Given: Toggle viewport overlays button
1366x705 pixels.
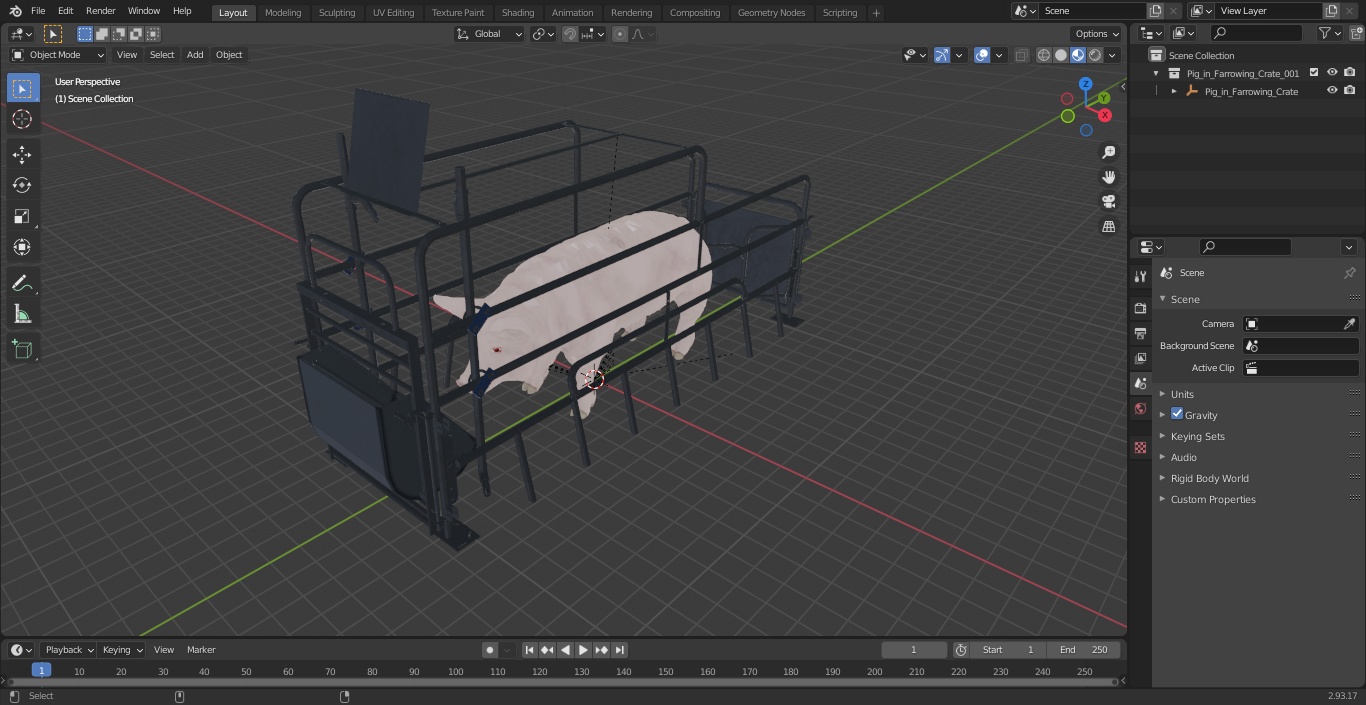Looking at the screenshot, I should click(x=982, y=55).
